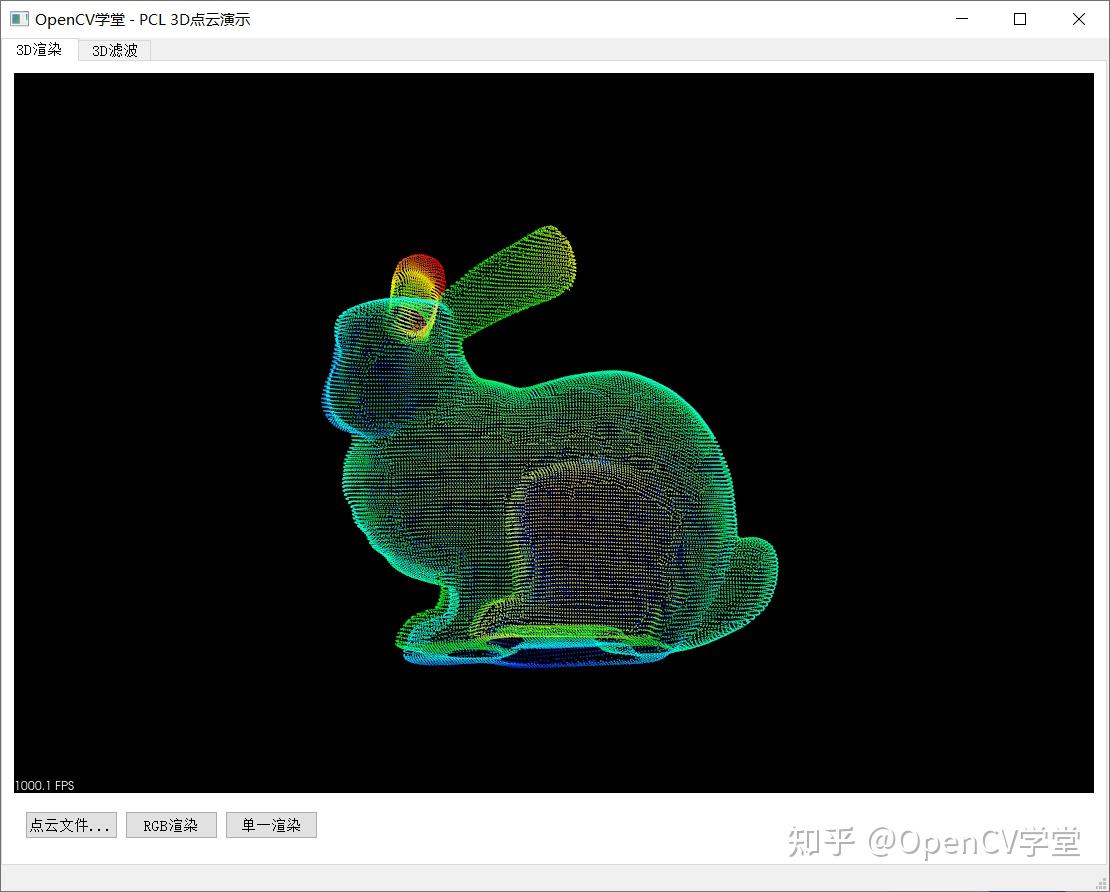Open the 点云文件 file selection dialog
Image resolution: width=1110 pixels, height=892 pixels.
pyautogui.click(x=70, y=824)
